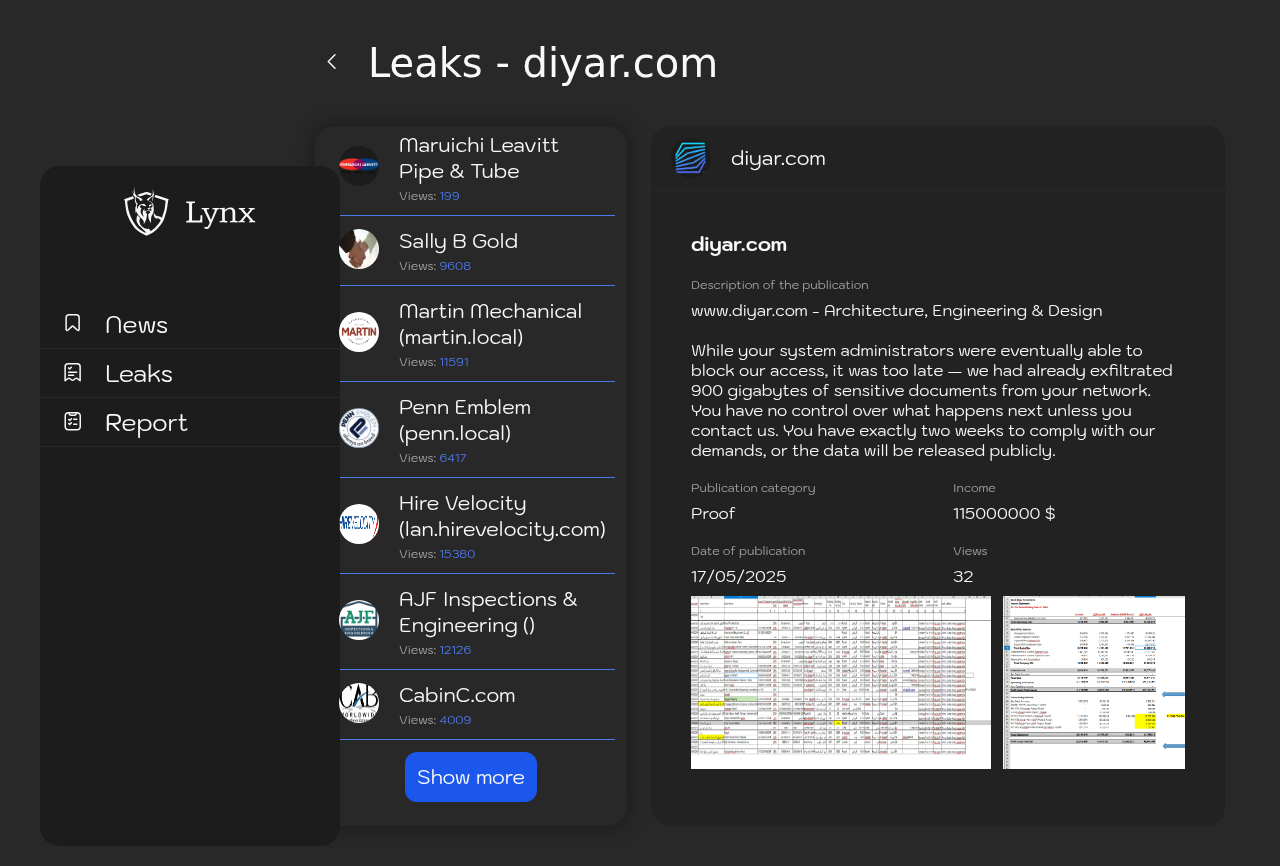Viewport: 1280px width, 866px height.
Task: Click the back arrow beside Leaks title
Action: click(x=331, y=62)
